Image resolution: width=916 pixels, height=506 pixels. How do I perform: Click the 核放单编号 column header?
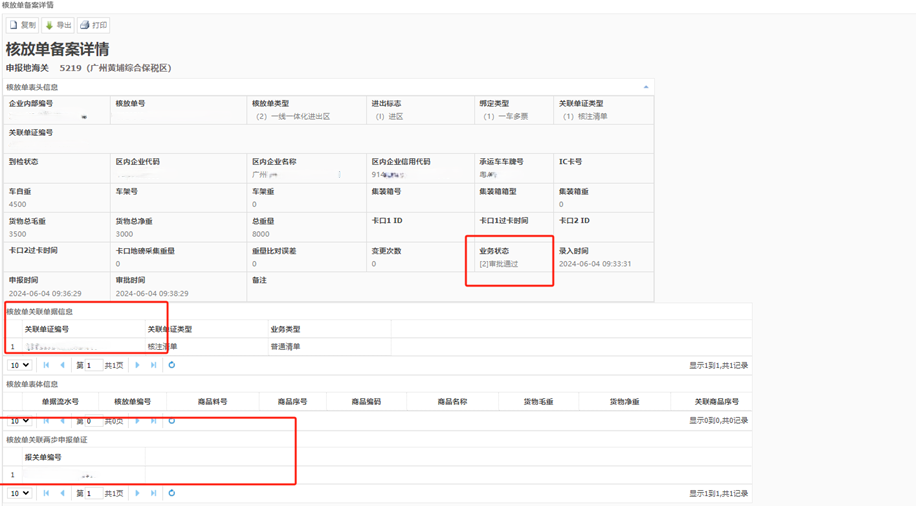[x=133, y=401]
